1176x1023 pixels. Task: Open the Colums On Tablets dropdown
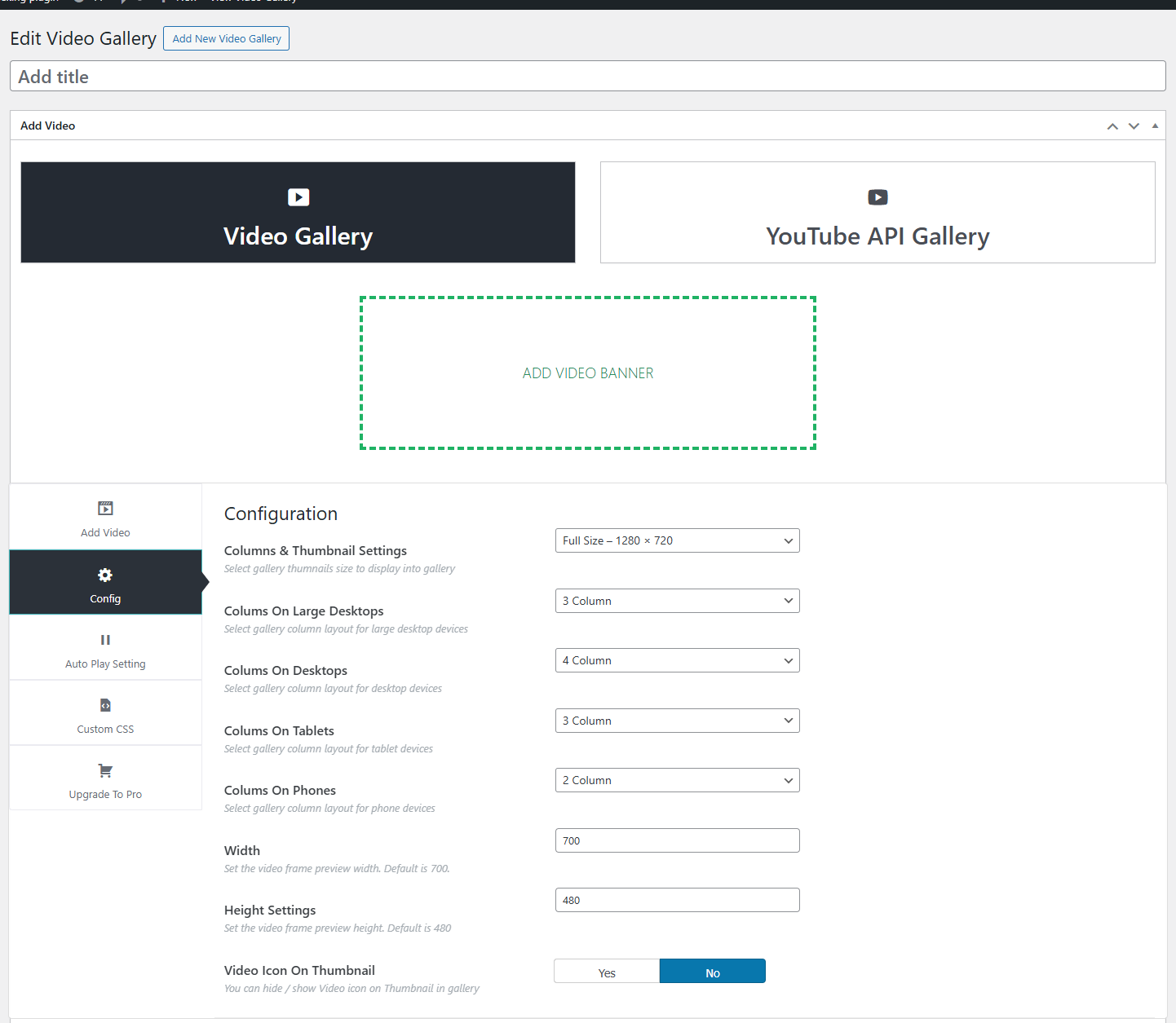(678, 721)
